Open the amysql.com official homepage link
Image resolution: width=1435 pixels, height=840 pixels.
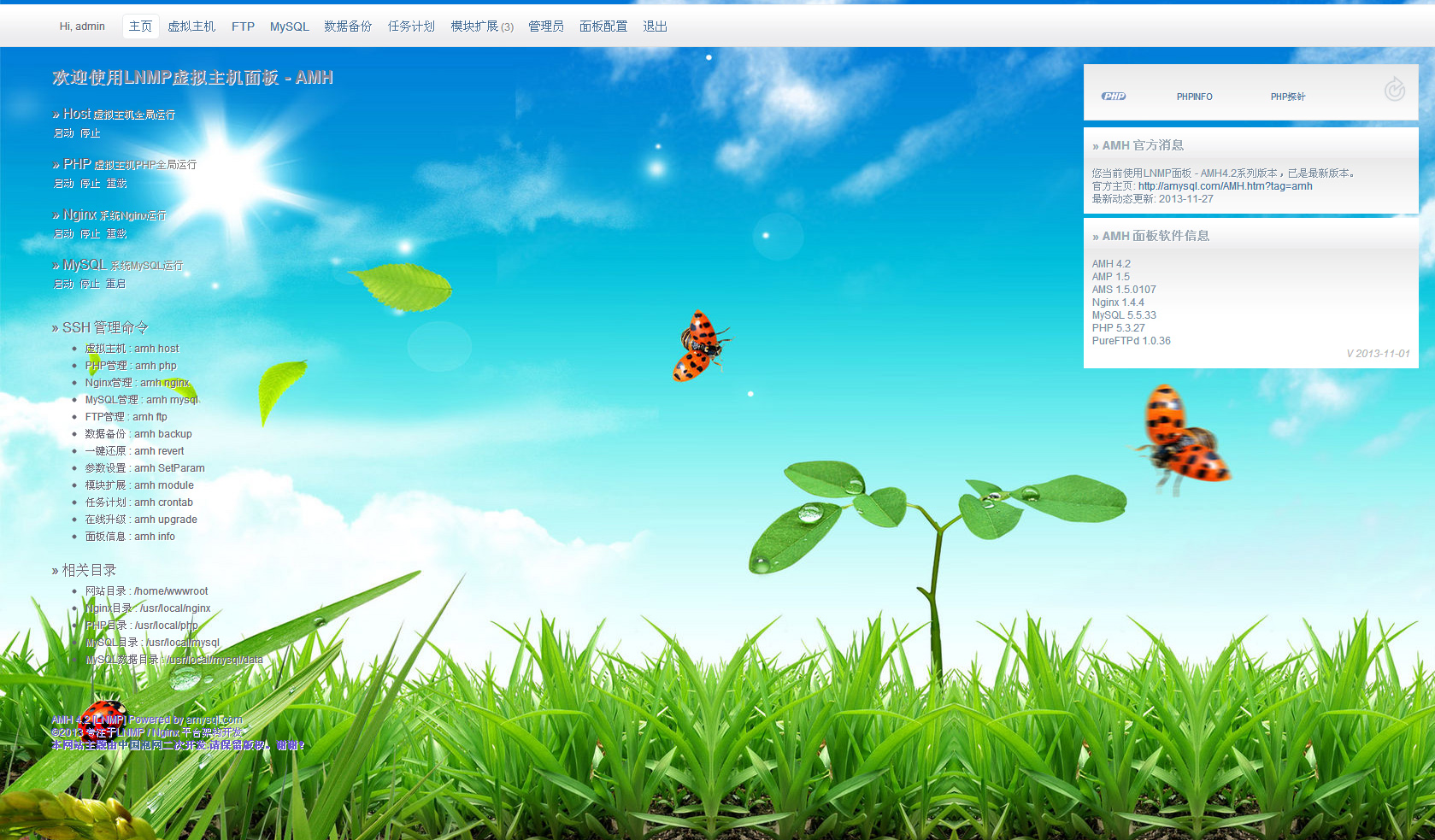click(x=1225, y=186)
